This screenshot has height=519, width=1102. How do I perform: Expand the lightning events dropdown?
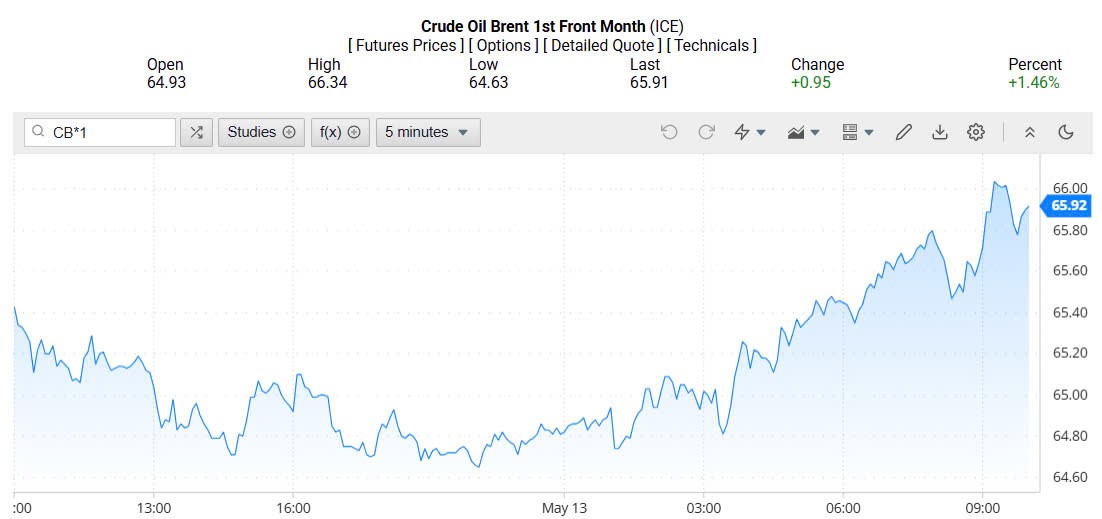coord(750,132)
